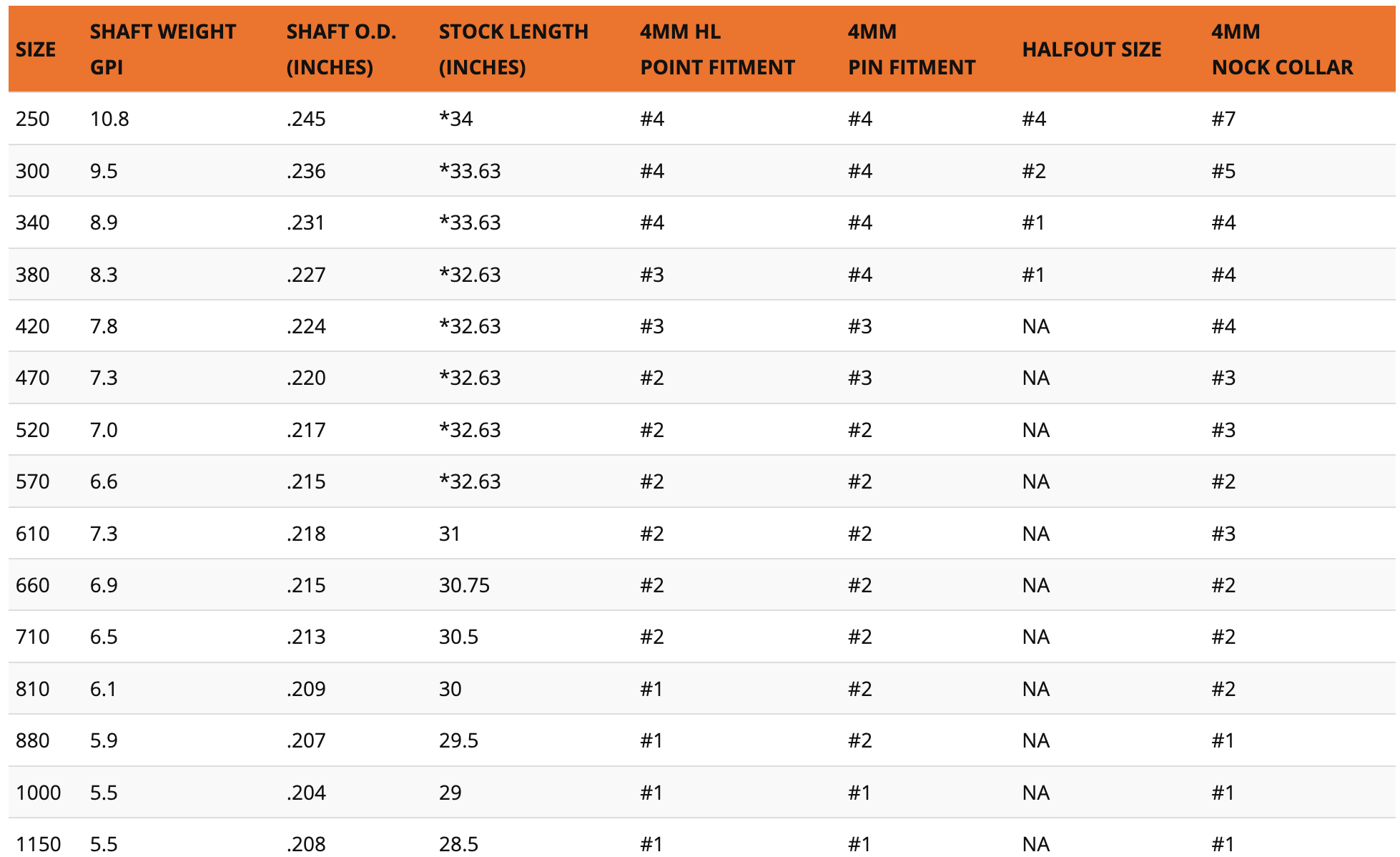Image resolution: width=1400 pixels, height=857 pixels.
Task: Click the HALFOUT SIZE column header
Action: (1092, 49)
